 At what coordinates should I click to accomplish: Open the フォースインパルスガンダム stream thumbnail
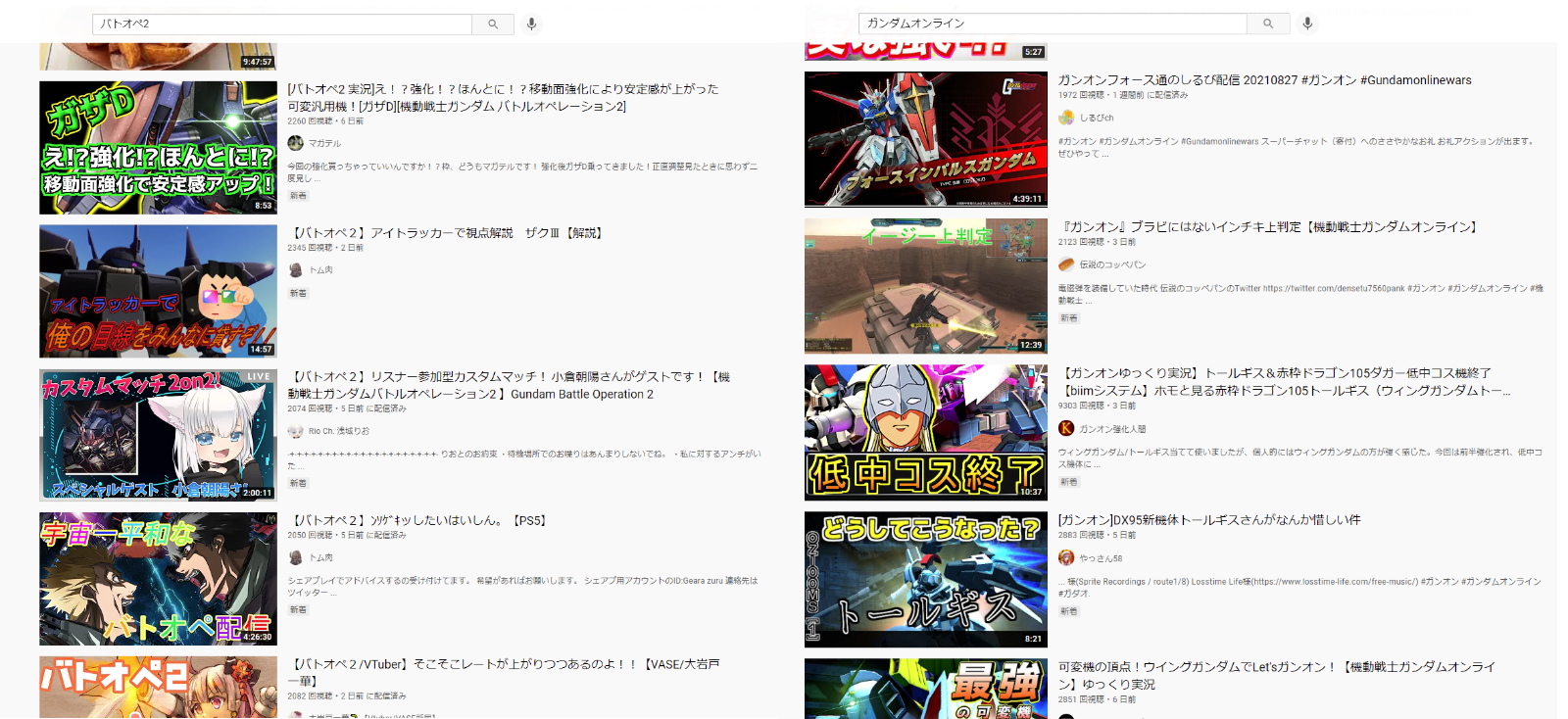click(x=925, y=139)
